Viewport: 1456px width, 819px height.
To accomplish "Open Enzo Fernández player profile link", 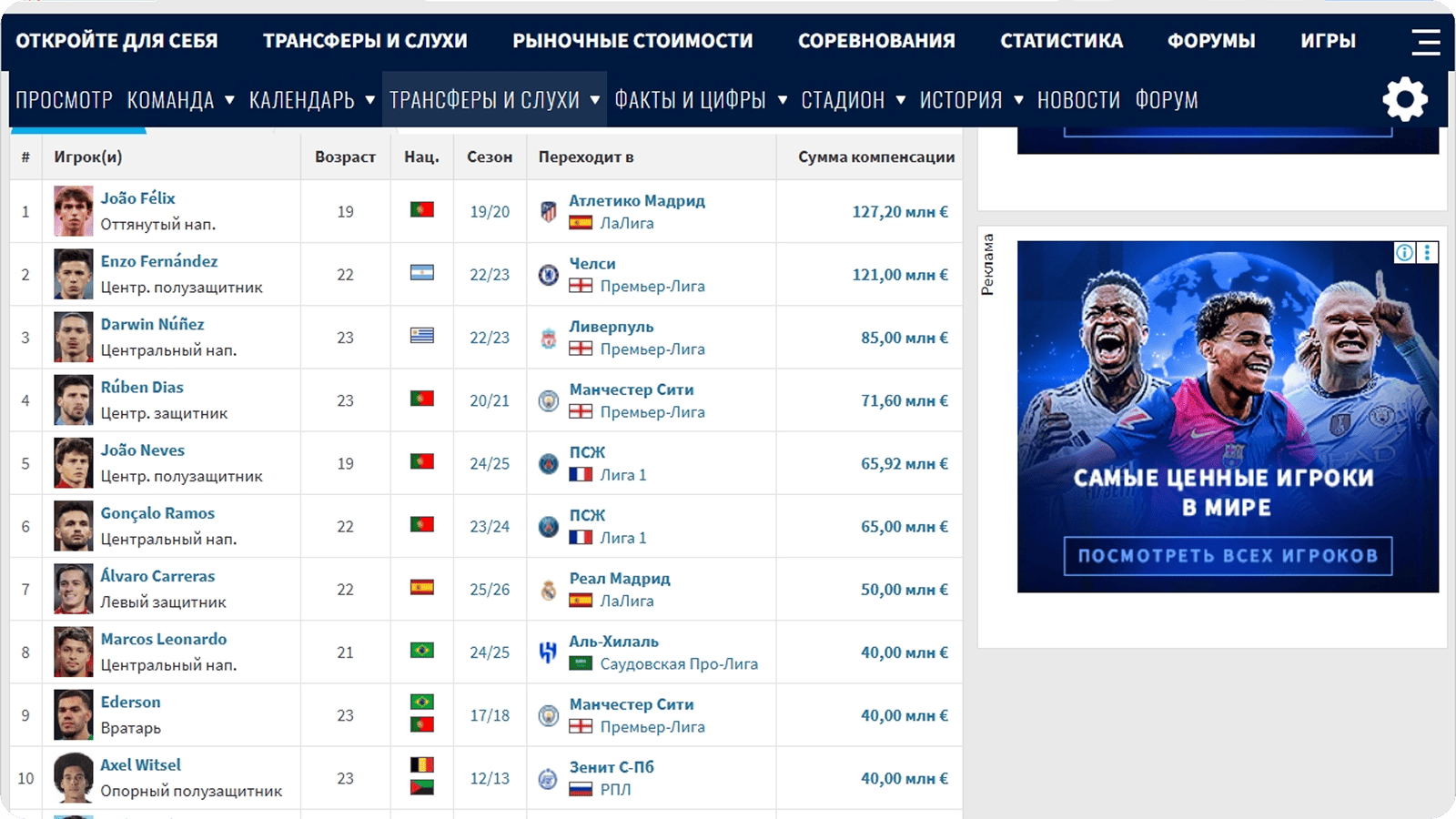I will pos(159,261).
